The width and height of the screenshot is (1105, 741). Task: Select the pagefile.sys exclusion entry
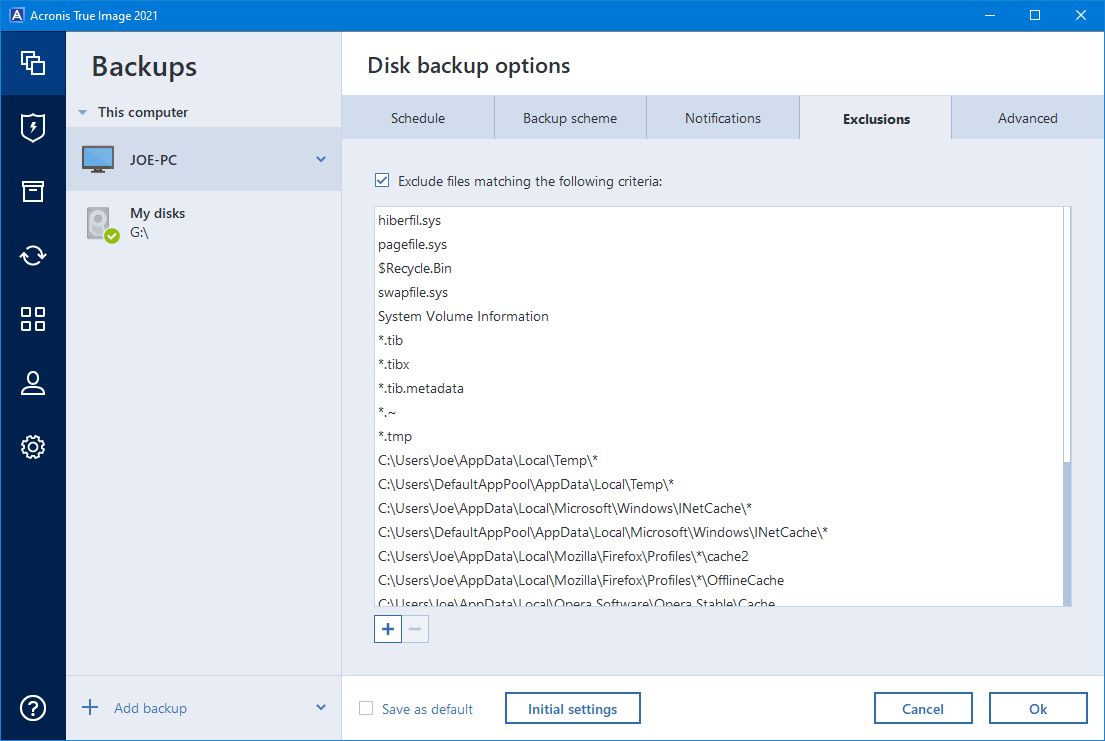coord(719,244)
